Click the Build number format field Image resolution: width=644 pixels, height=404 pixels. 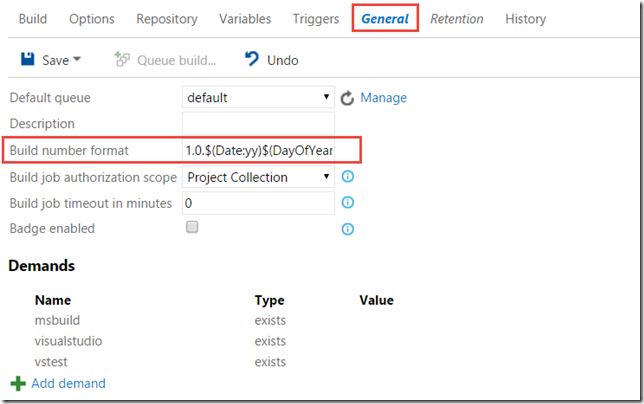pyautogui.click(x=258, y=150)
